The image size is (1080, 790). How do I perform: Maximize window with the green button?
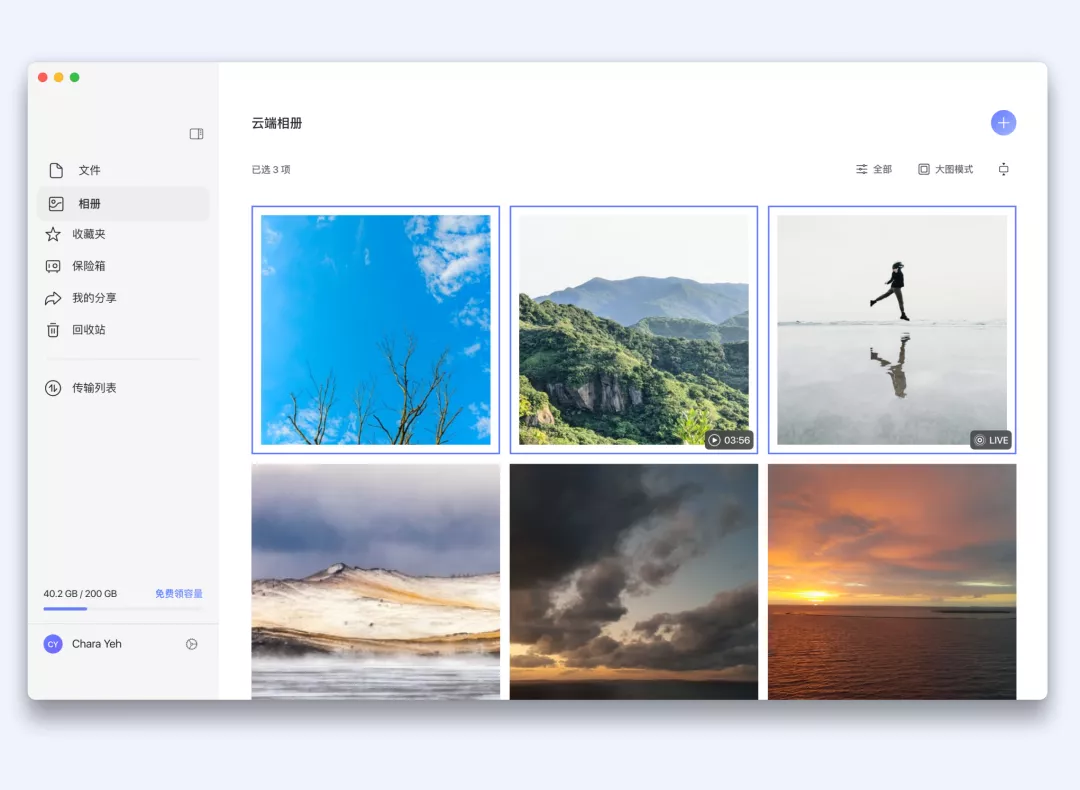74,77
